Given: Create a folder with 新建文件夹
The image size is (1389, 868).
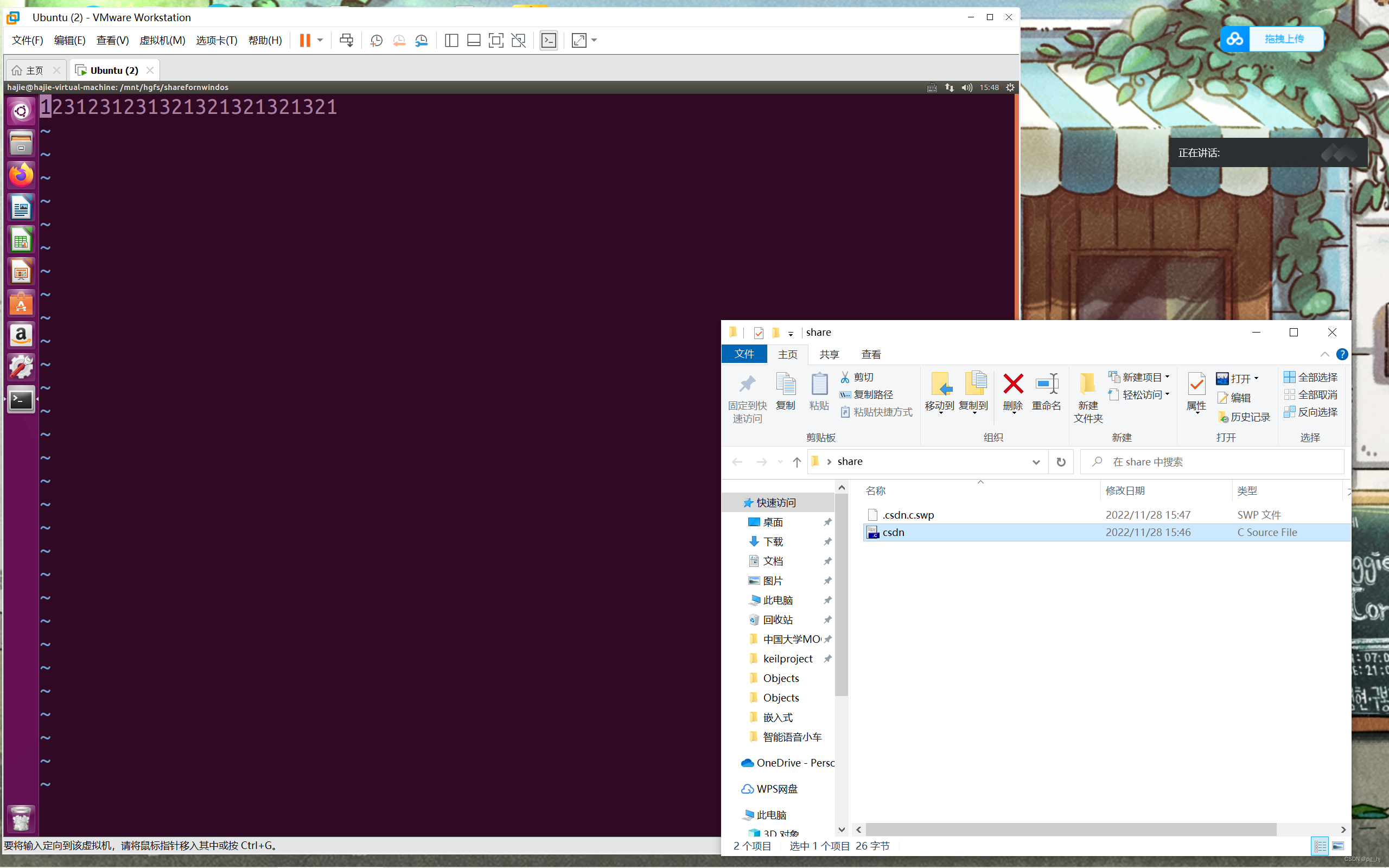Looking at the screenshot, I should point(1088,397).
